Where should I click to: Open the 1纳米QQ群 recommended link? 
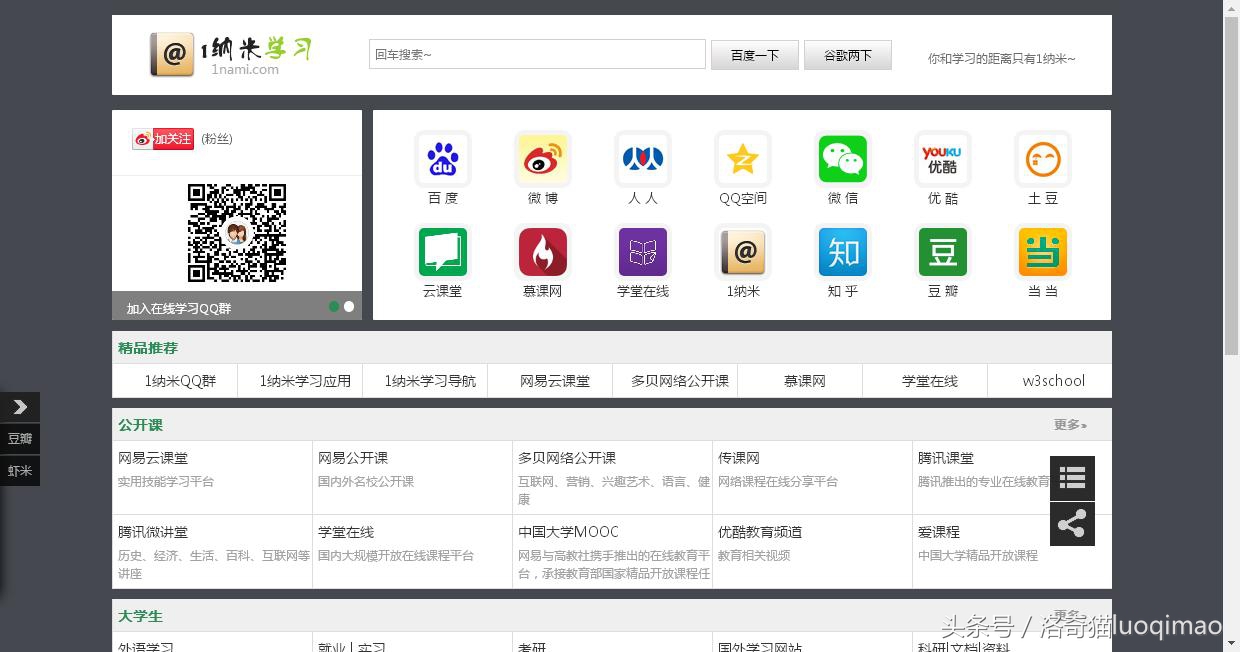[x=180, y=381]
